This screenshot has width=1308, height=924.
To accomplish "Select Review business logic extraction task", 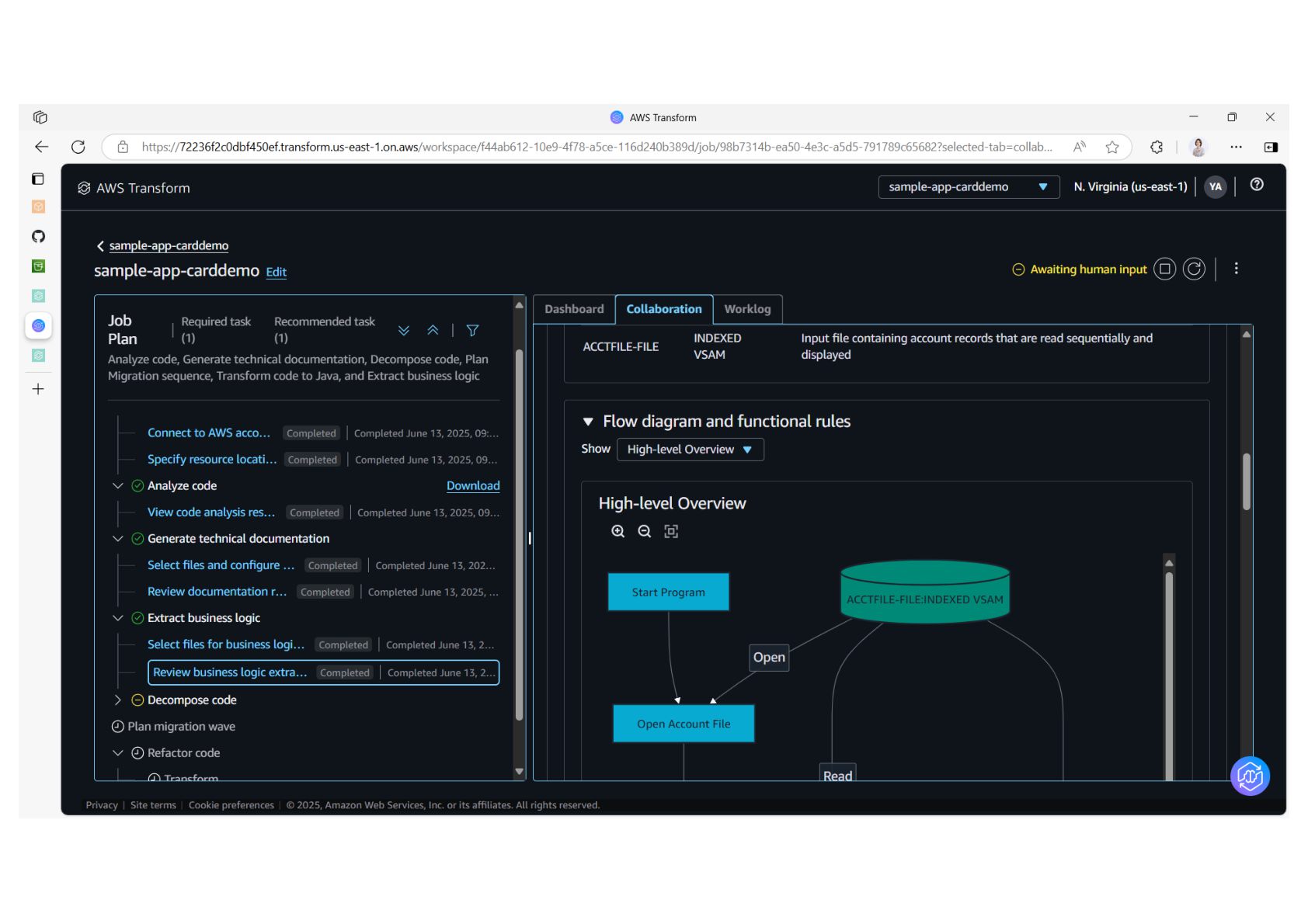I will 323,672.
